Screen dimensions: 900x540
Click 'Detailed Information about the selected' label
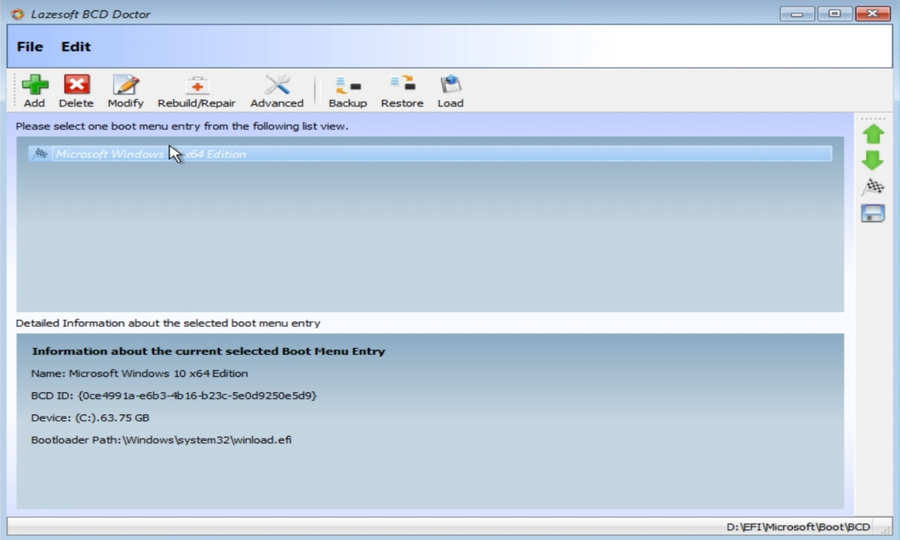click(168, 323)
